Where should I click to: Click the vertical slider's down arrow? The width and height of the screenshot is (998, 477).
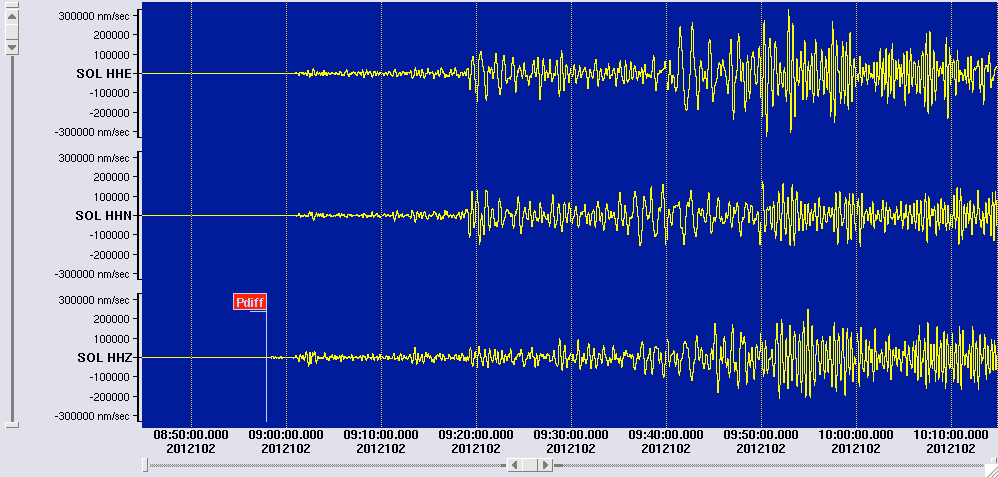point(11,47)
